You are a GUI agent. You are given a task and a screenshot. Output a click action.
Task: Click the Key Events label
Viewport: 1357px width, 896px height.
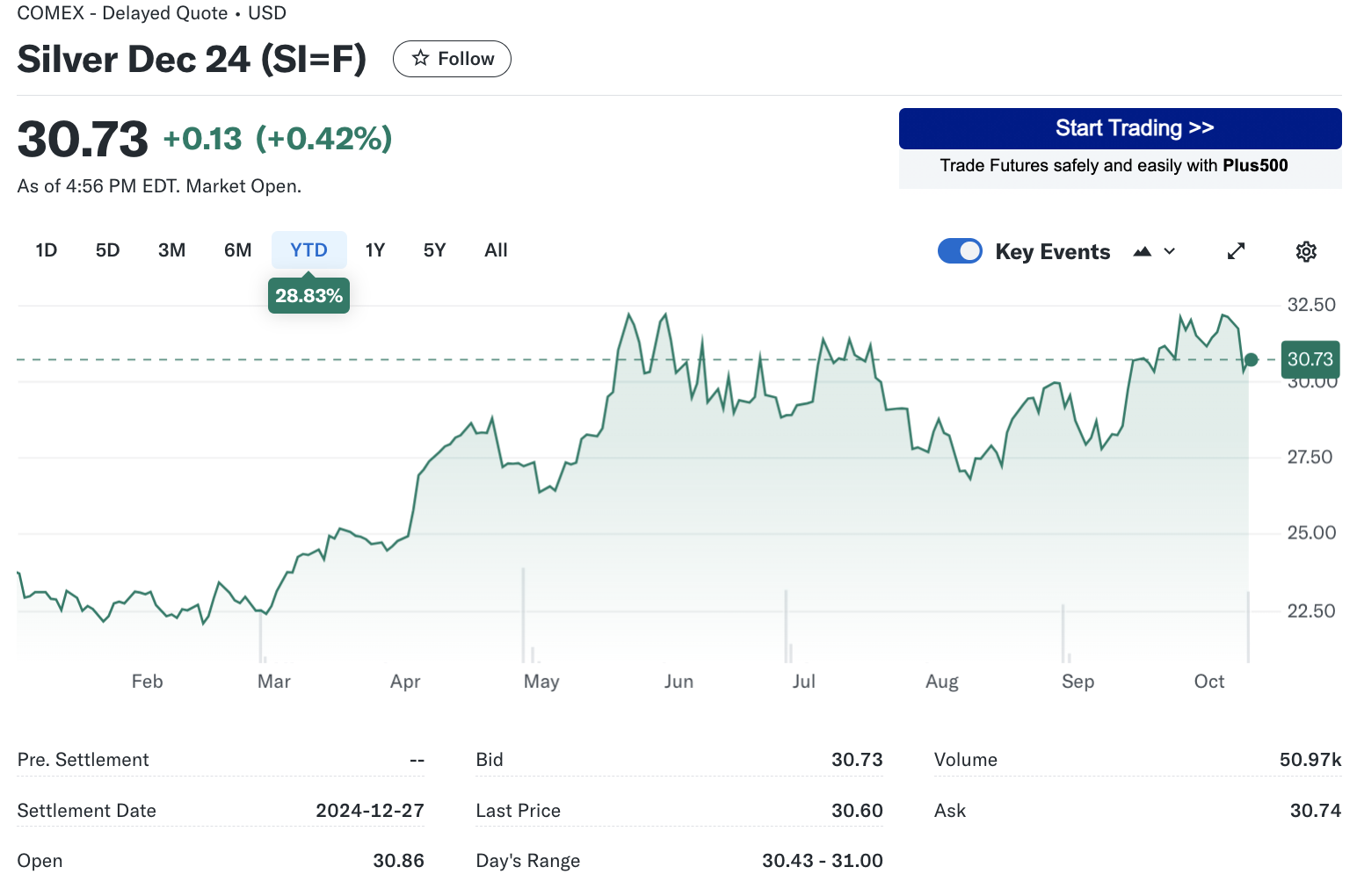[1052, 252]
